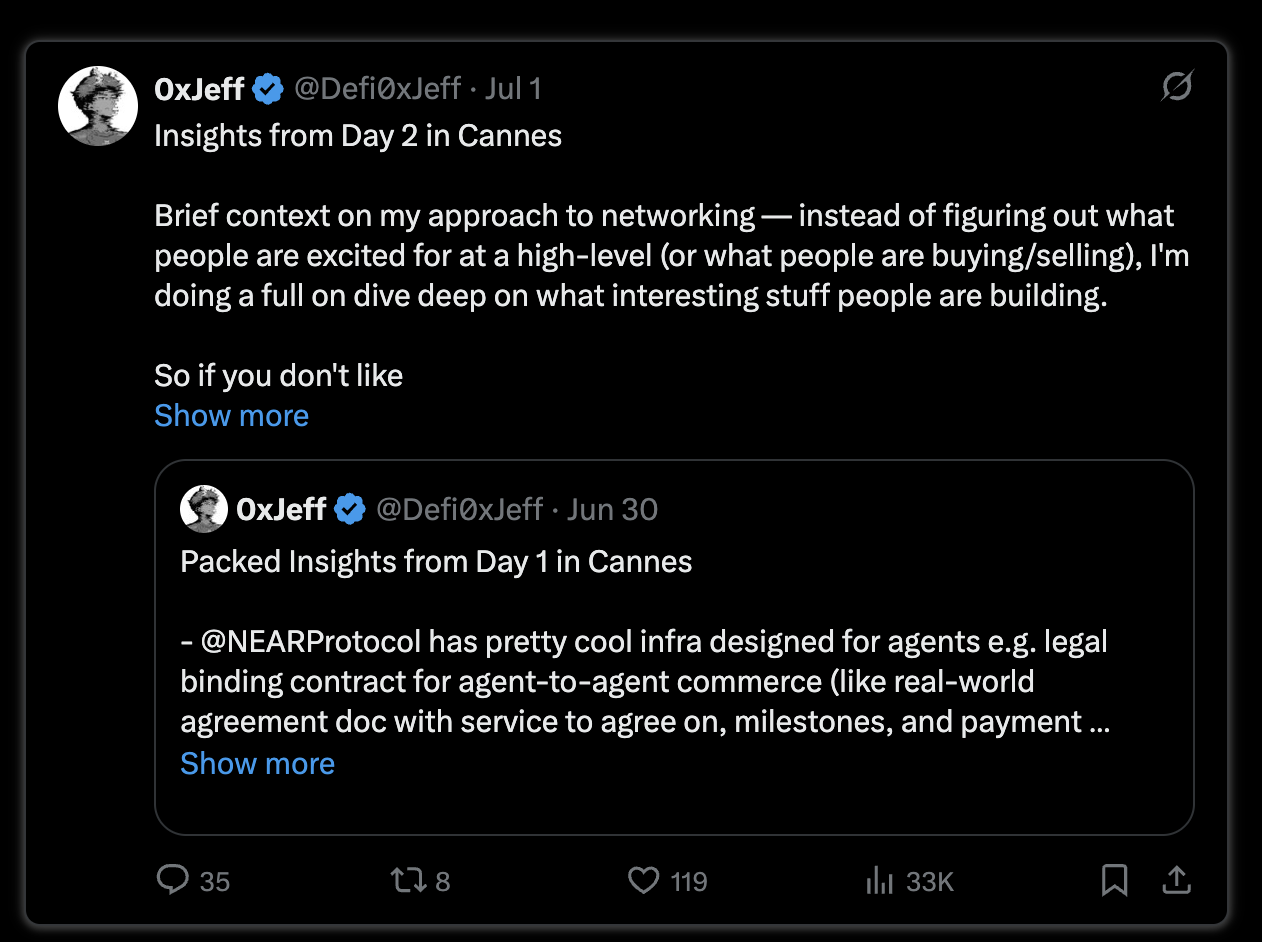Click 0xJeff display name in main post

coord(199,89)
